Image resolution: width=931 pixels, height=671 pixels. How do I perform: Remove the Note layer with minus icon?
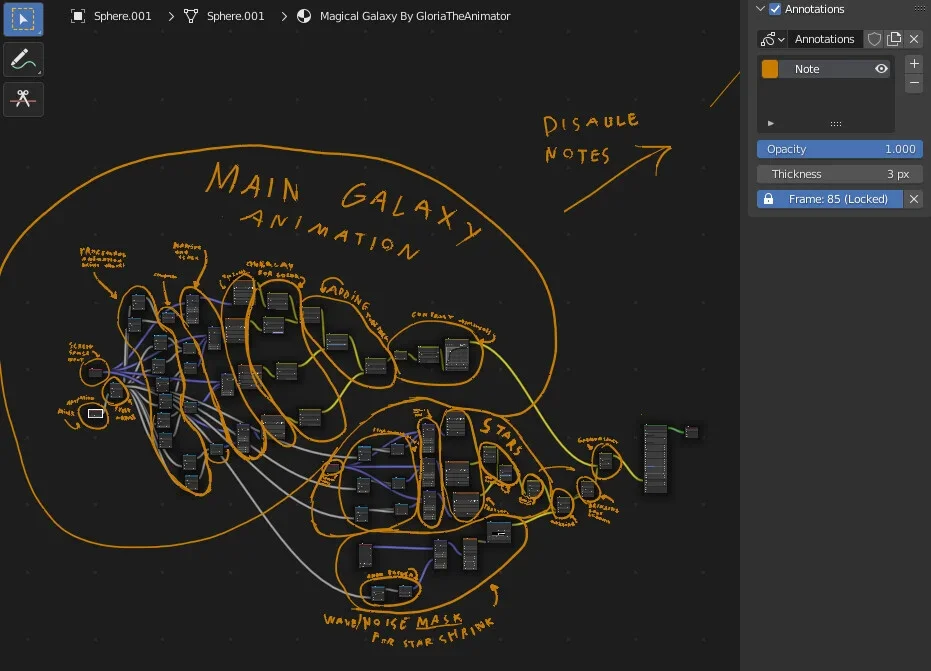[913, 83]
